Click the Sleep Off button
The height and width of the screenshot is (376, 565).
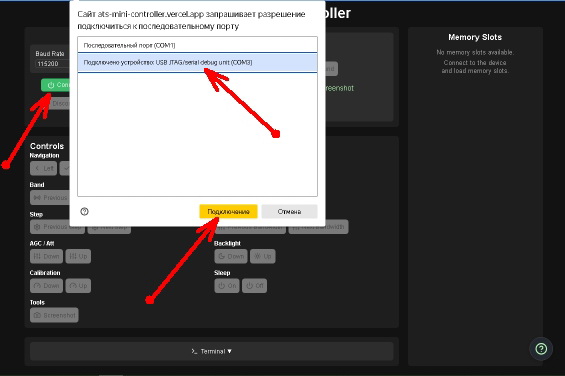(x=254, y=286)
